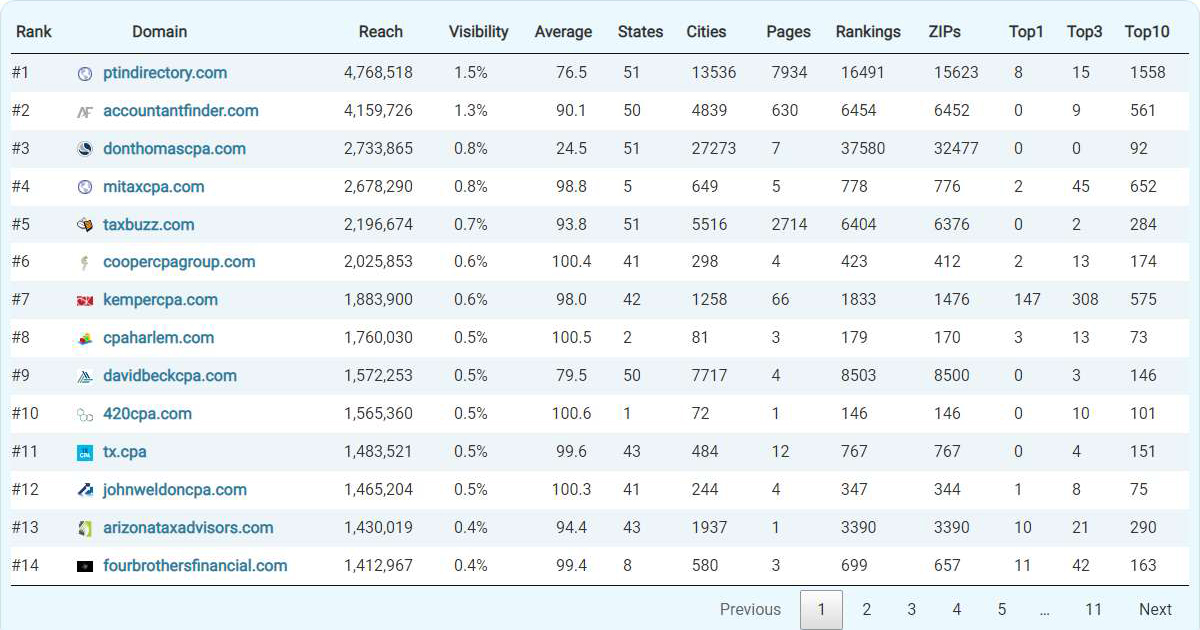Jump to last page 11
Viewport: 1200px width, 630px height.
[1093, 610]
